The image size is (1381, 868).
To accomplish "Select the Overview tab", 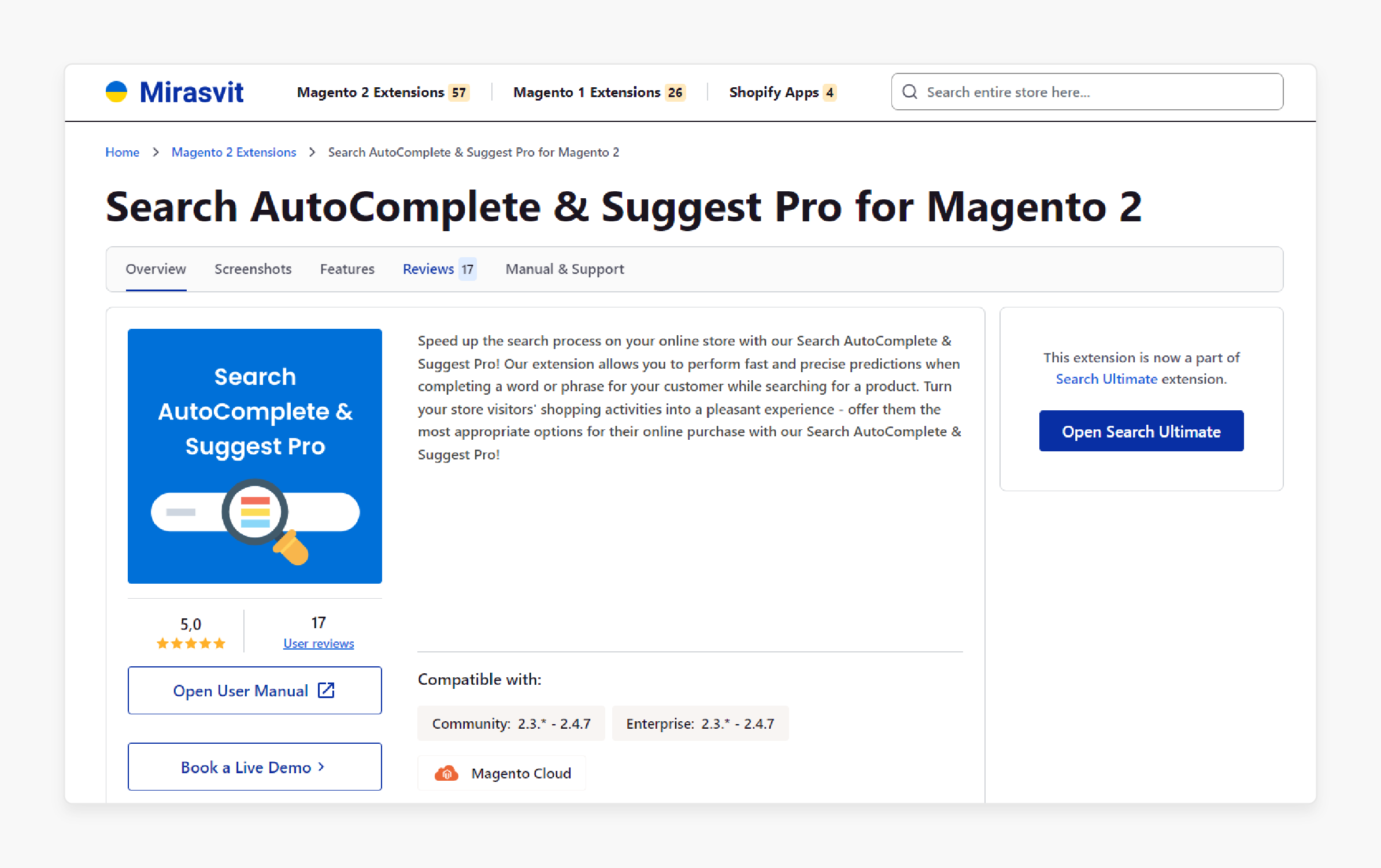I will coord(156,269).
